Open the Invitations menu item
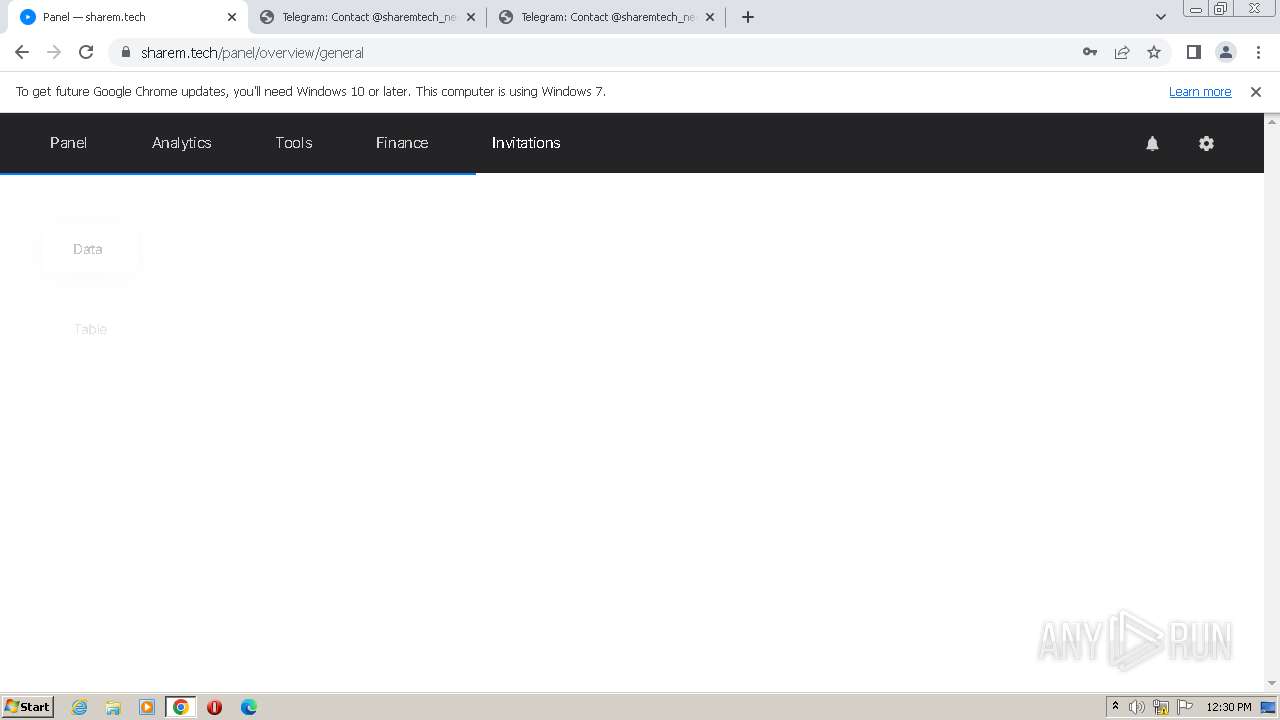The image size is (1280, 720). [526, 143]
